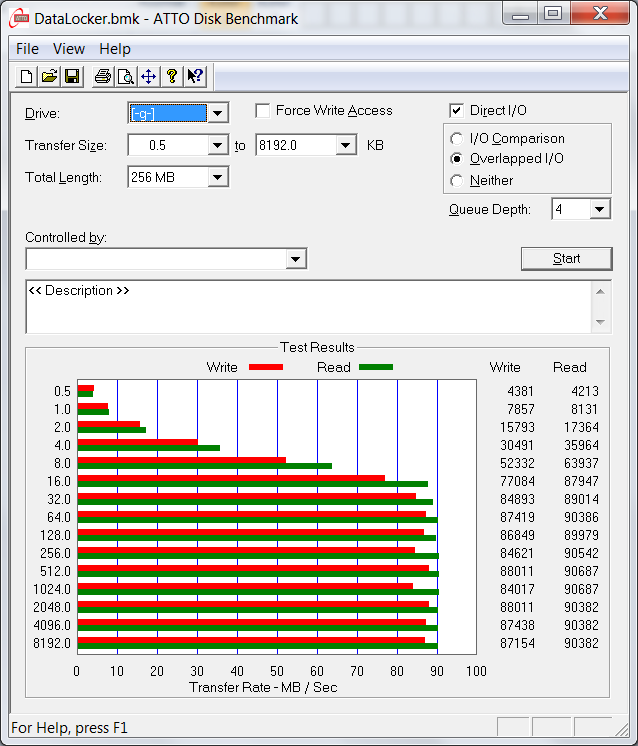Viewport: 638px width, 746px height.
Task: Open the File menu
Action: click(27, 49)
